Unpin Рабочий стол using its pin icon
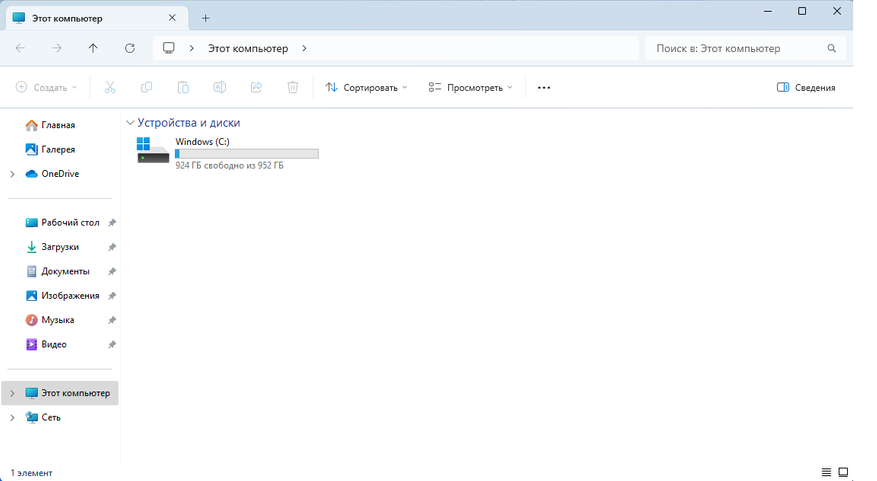877x481 pixels. (112, 223)
